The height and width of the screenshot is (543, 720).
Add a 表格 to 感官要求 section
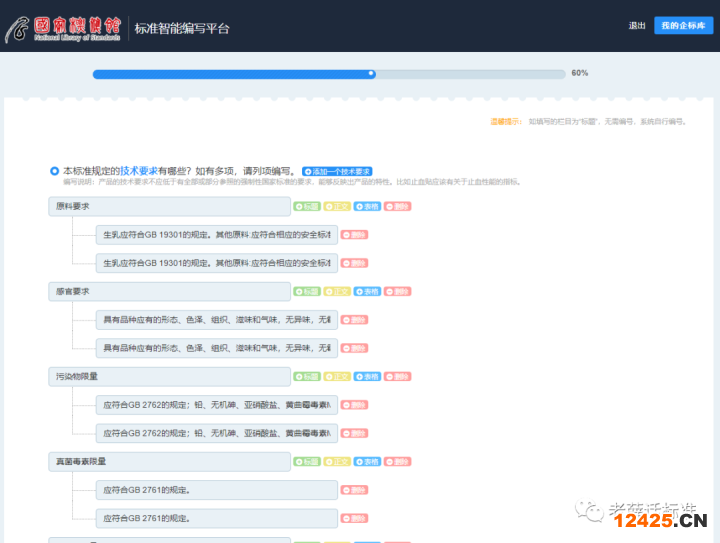click(367, 291)
